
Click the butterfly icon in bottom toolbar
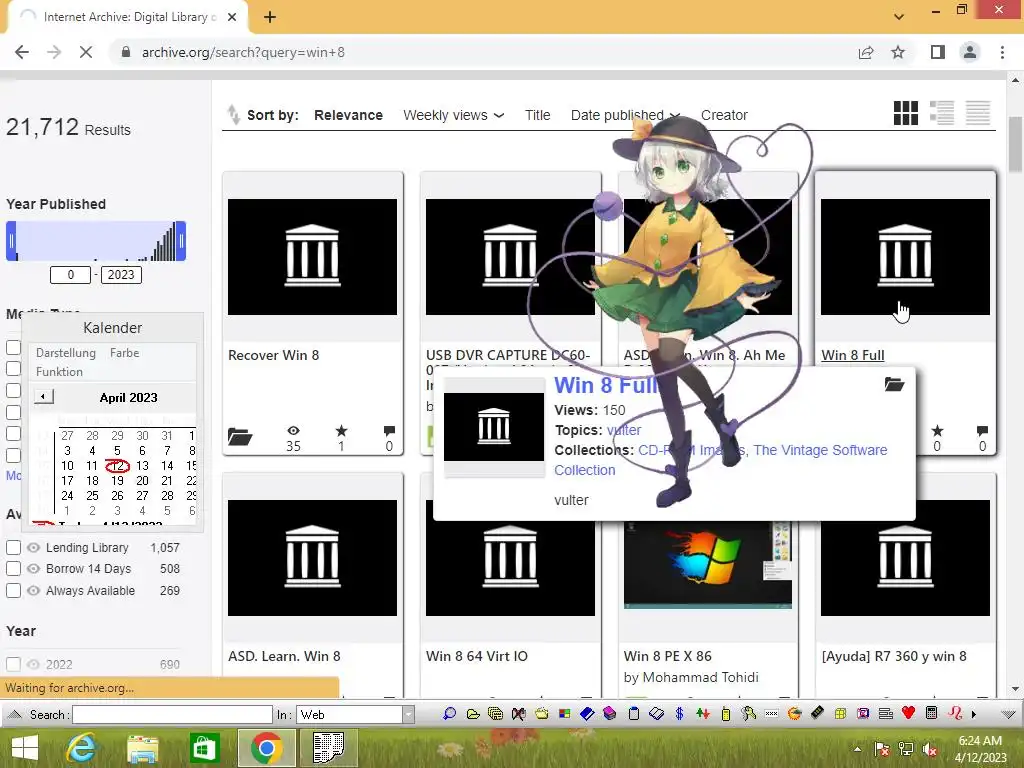519,714
